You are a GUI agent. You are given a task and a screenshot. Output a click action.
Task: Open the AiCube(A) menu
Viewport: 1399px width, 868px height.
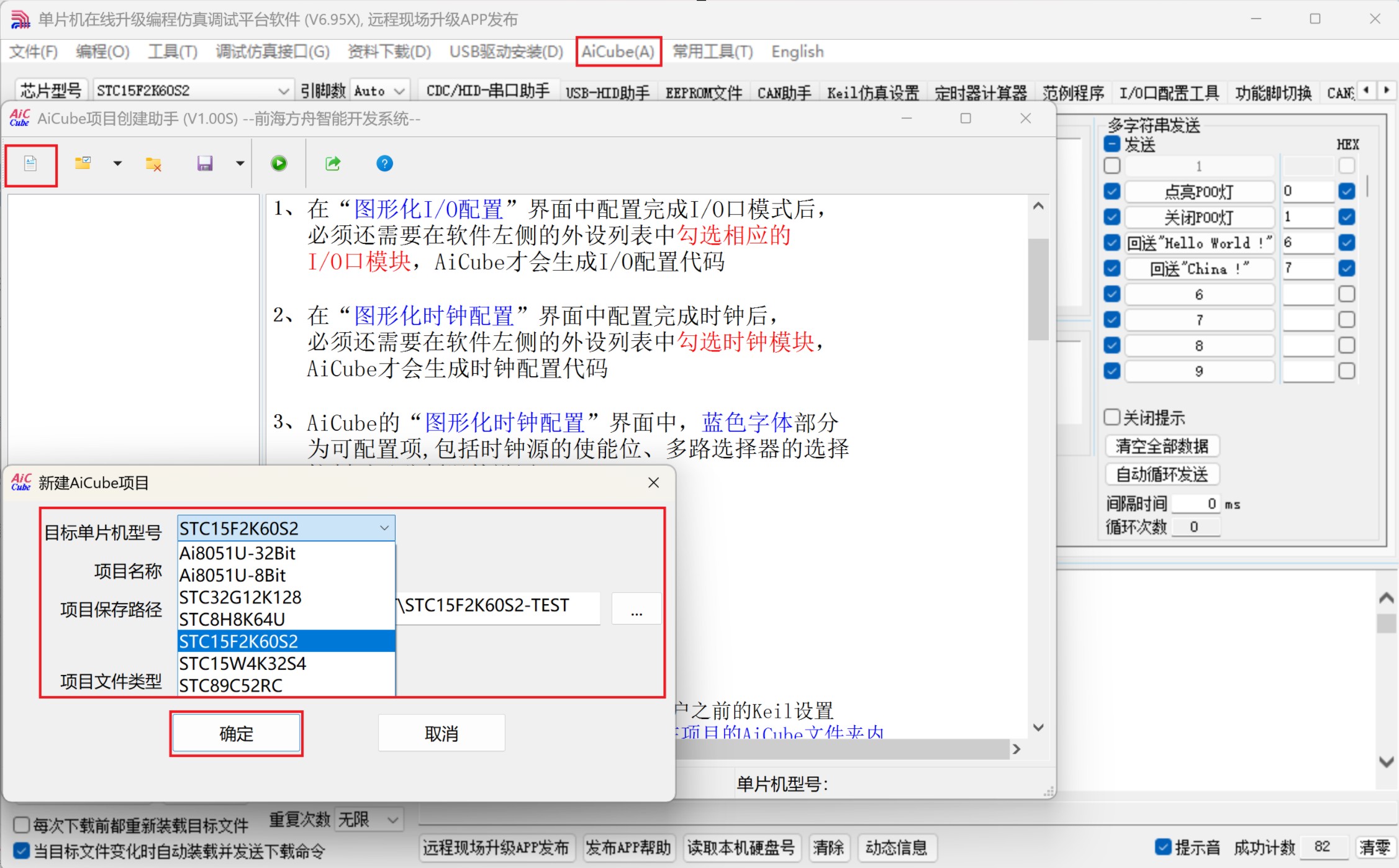618,52
